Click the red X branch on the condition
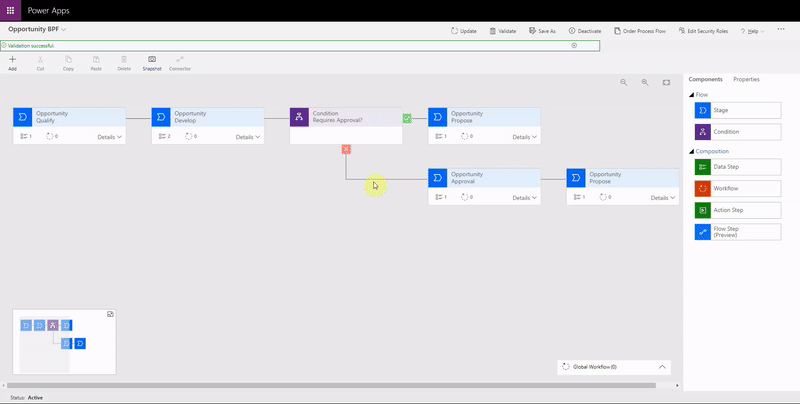Image resolution: width=800 pixels, height=404 pixels. pos(346,149)
